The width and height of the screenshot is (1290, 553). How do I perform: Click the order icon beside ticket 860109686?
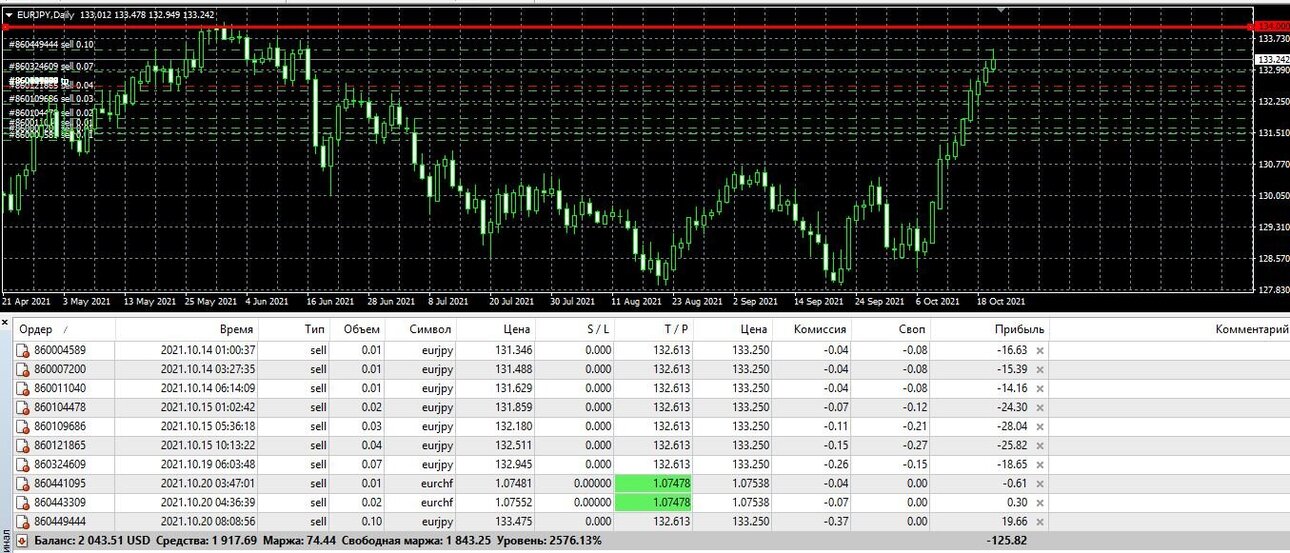[22, 427]
